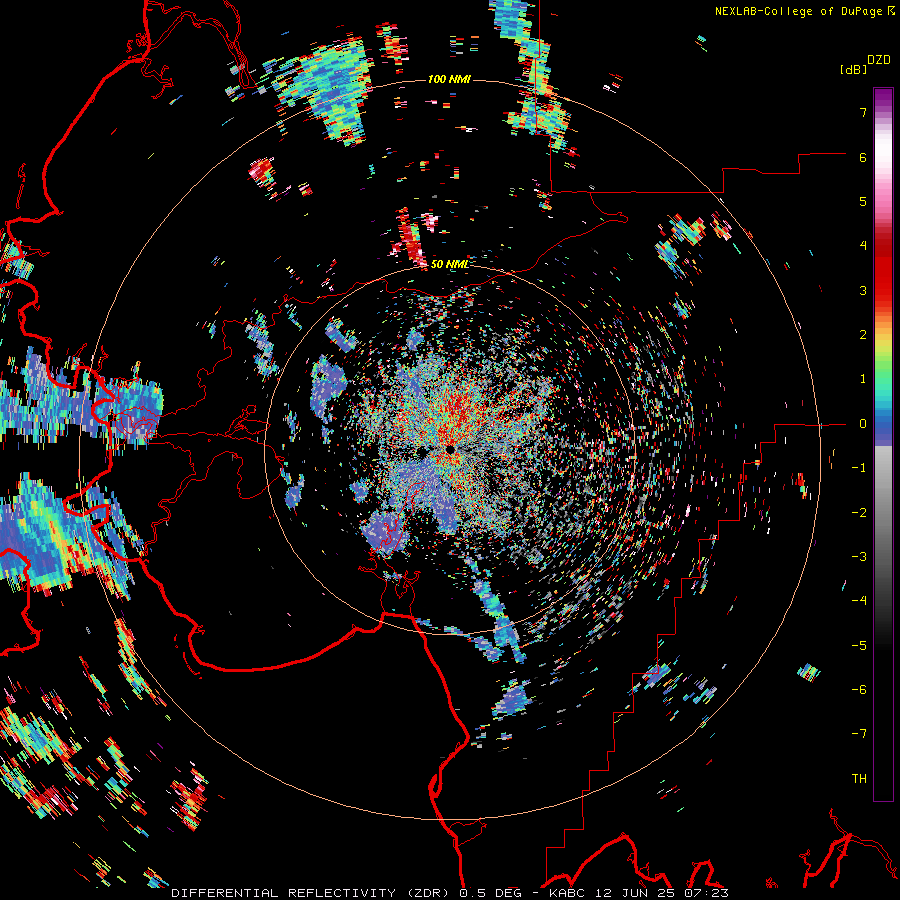Click the [dB] unit label
The image size is (900, 900).
(852, 69)
